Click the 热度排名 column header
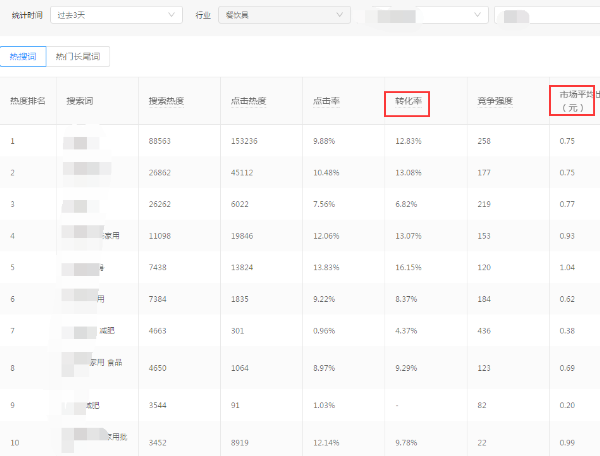 (27, 101)
